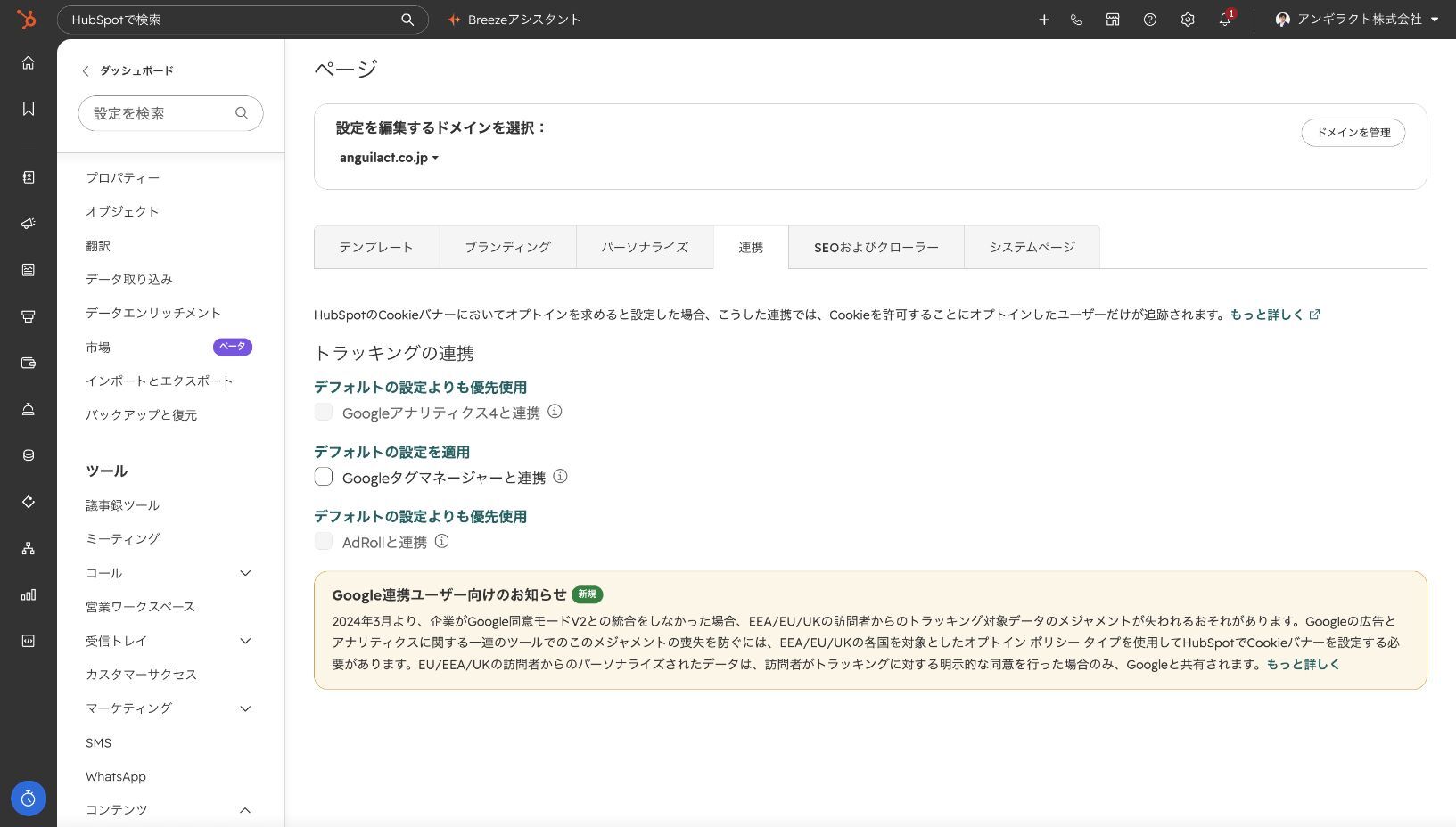Image resolution: width=1456 pixels, height=827 pixels.
Task: Switch to ブランディング tab
Action: click(x=507, y=247)
